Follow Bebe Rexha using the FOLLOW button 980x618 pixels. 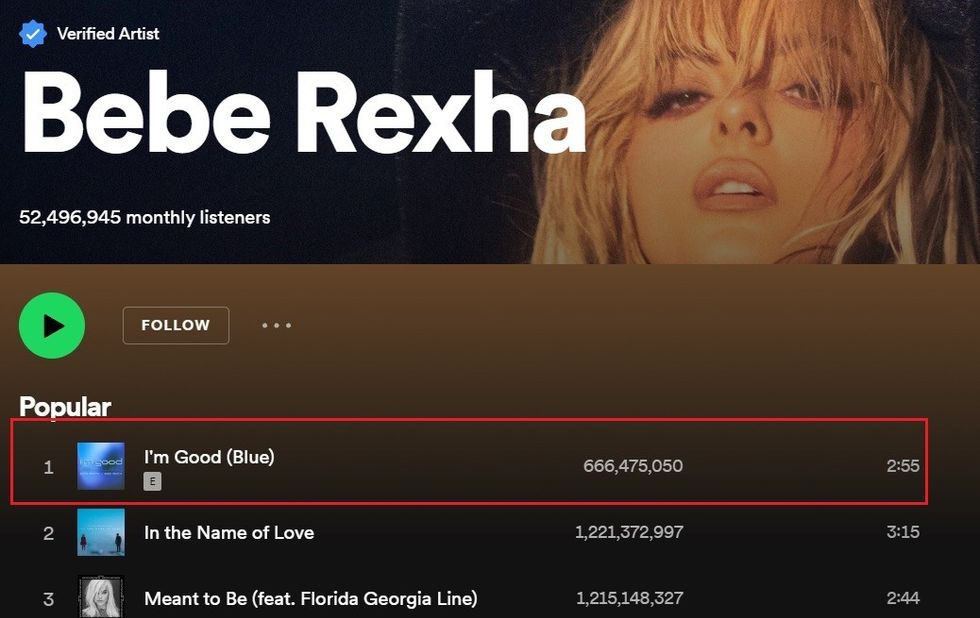coord(176,325)
